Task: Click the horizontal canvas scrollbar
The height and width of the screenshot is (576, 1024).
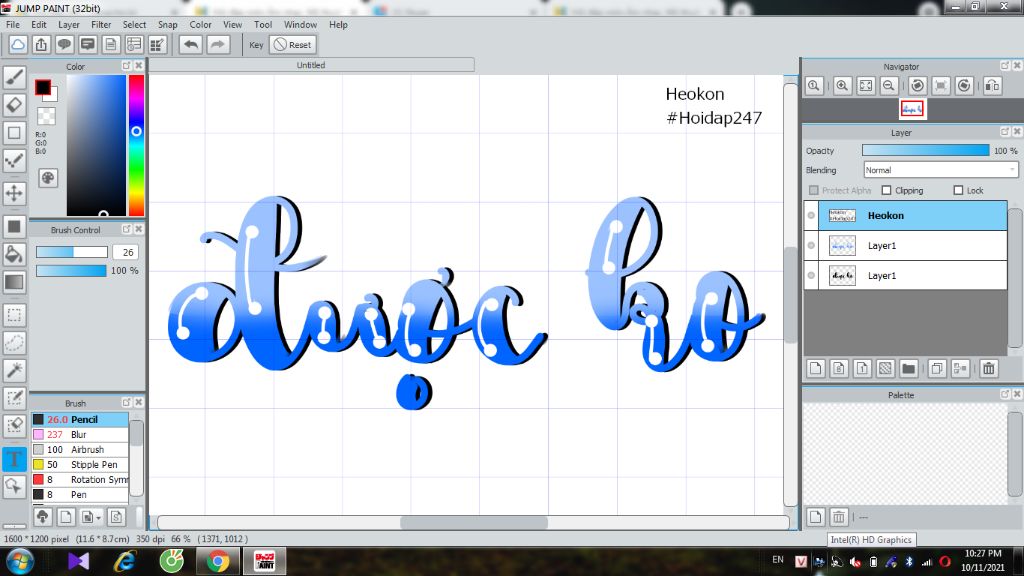Action: click(x=473, y=522)
